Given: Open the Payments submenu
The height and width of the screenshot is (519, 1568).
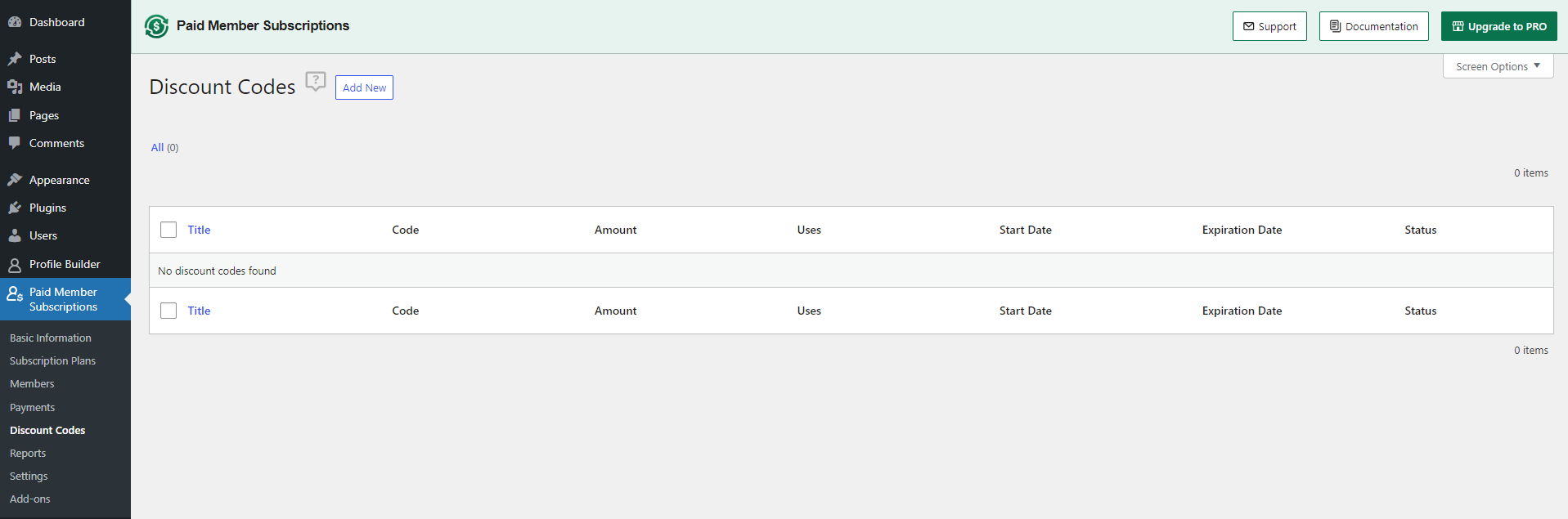Looking at the screenshot, I should [32, 407].
